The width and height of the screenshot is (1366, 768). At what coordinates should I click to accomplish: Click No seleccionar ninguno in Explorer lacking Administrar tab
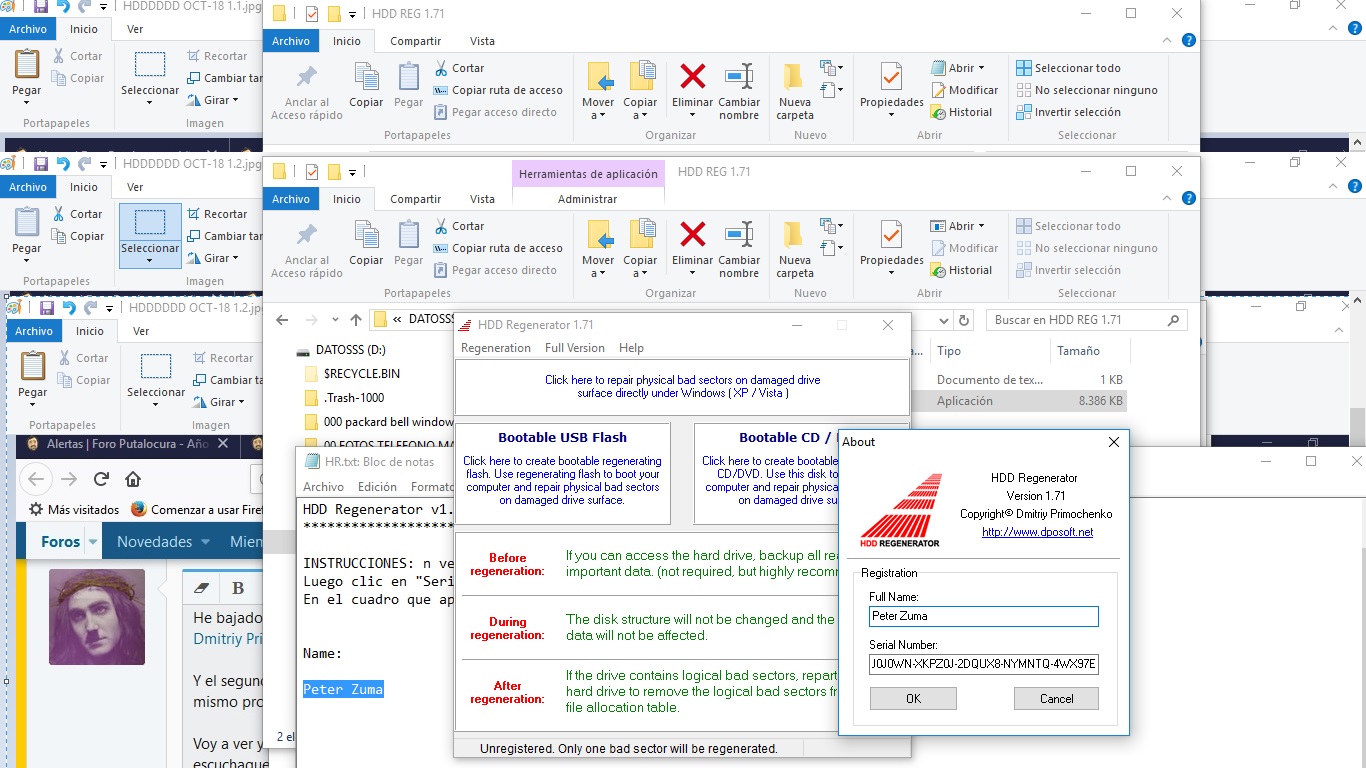click(1087, 90)
